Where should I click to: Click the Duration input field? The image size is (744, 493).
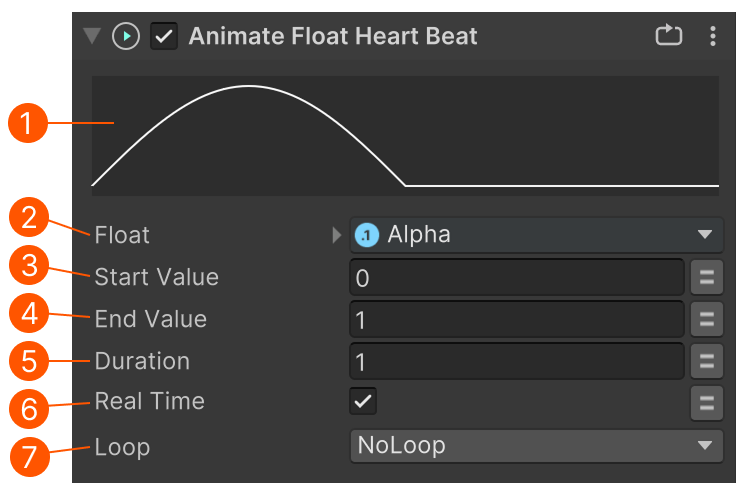pos(517,361)
